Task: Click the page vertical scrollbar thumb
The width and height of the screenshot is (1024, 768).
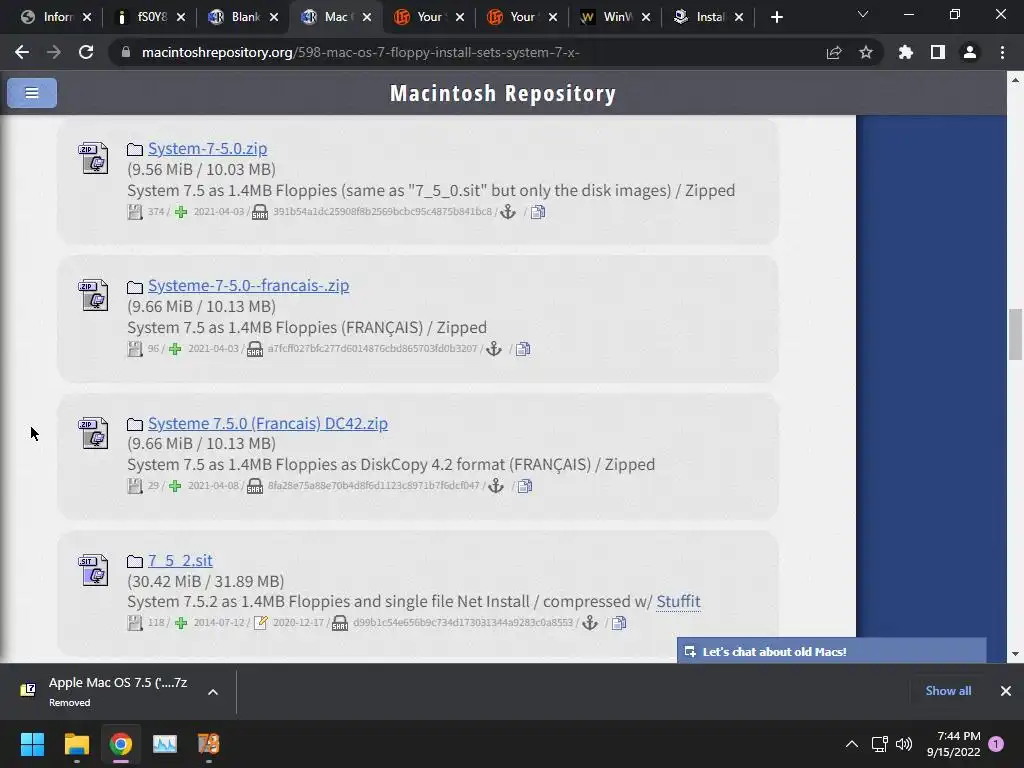Action: point(1015,334)
